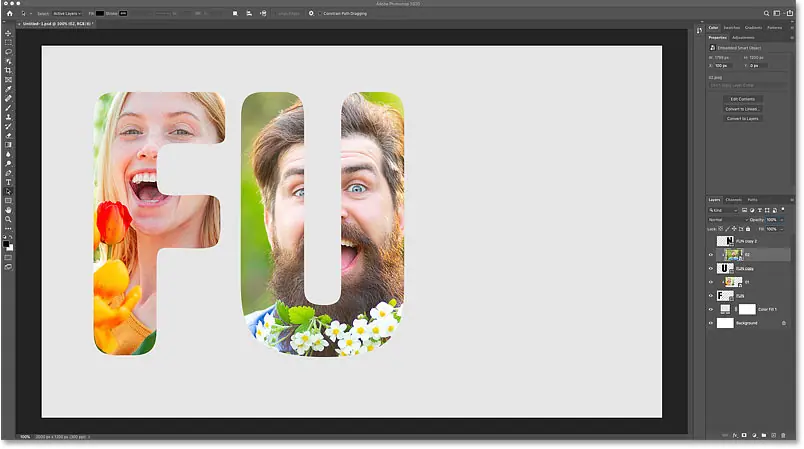This screenshot has height=449, width=804.
Task: Enable Constrain Path Dragging checkbox
Action: coord(322,14)
